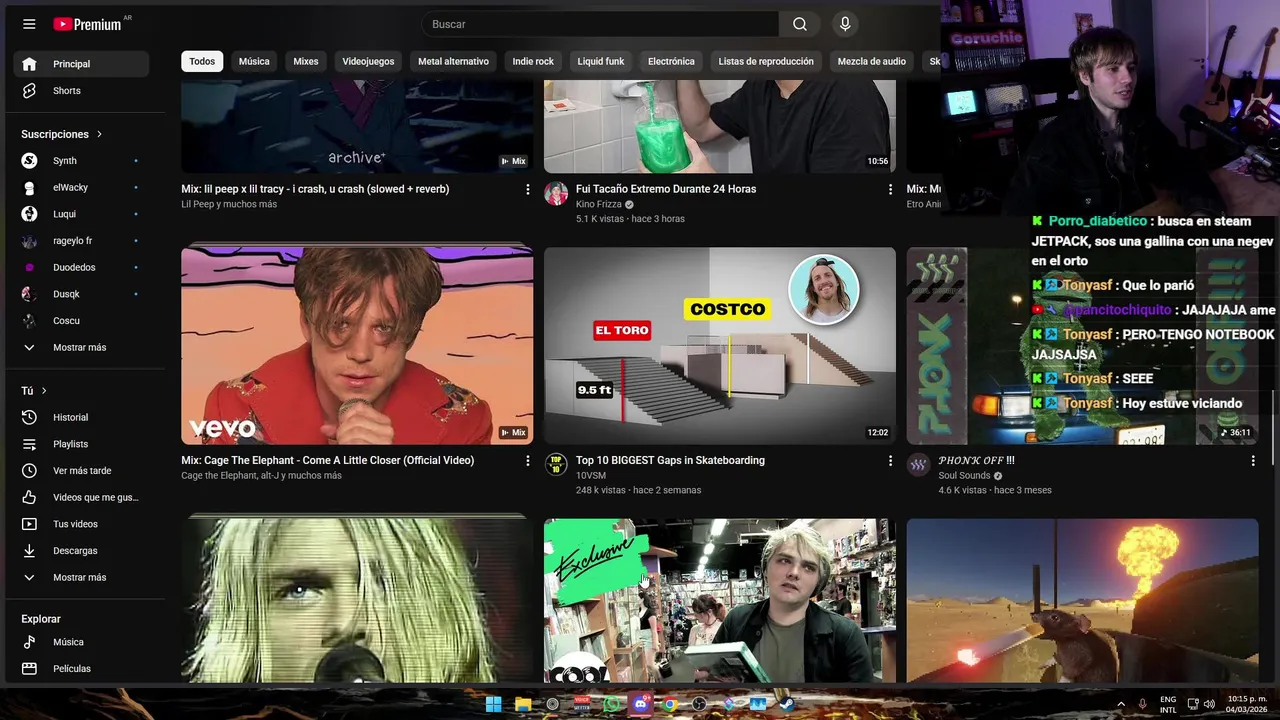Open Luqui channel subscription
Screen dimensions: 1280x720
[81, 214]
